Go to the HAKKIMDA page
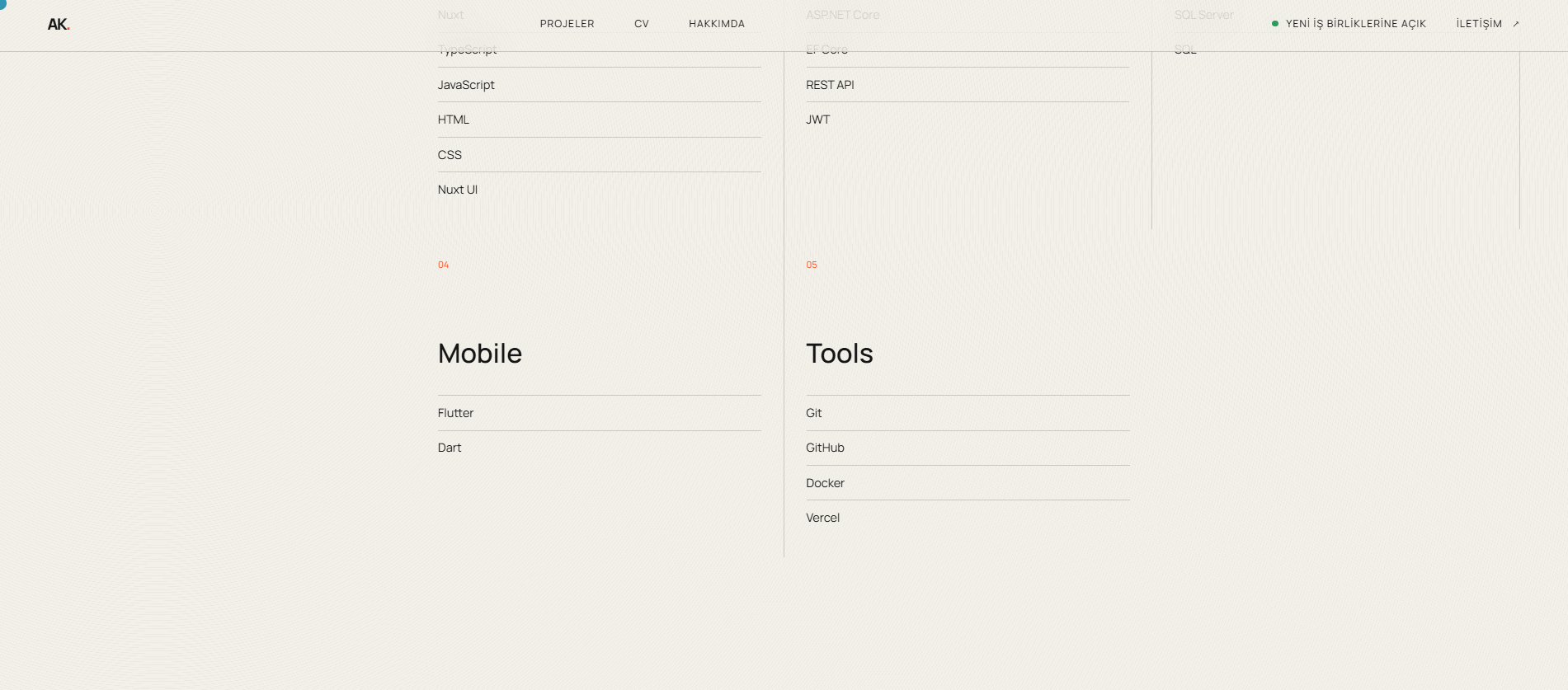1568x690 pixels. (717, 24)
